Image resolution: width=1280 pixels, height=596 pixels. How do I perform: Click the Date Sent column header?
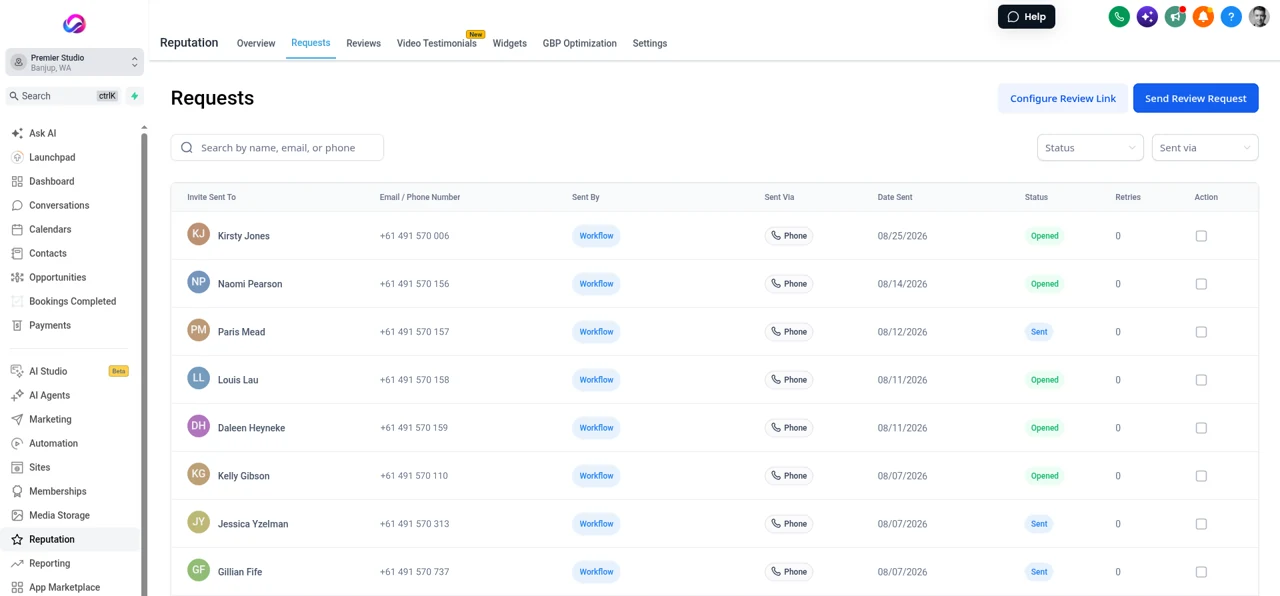pyautogui.click(x=895, y=197)
